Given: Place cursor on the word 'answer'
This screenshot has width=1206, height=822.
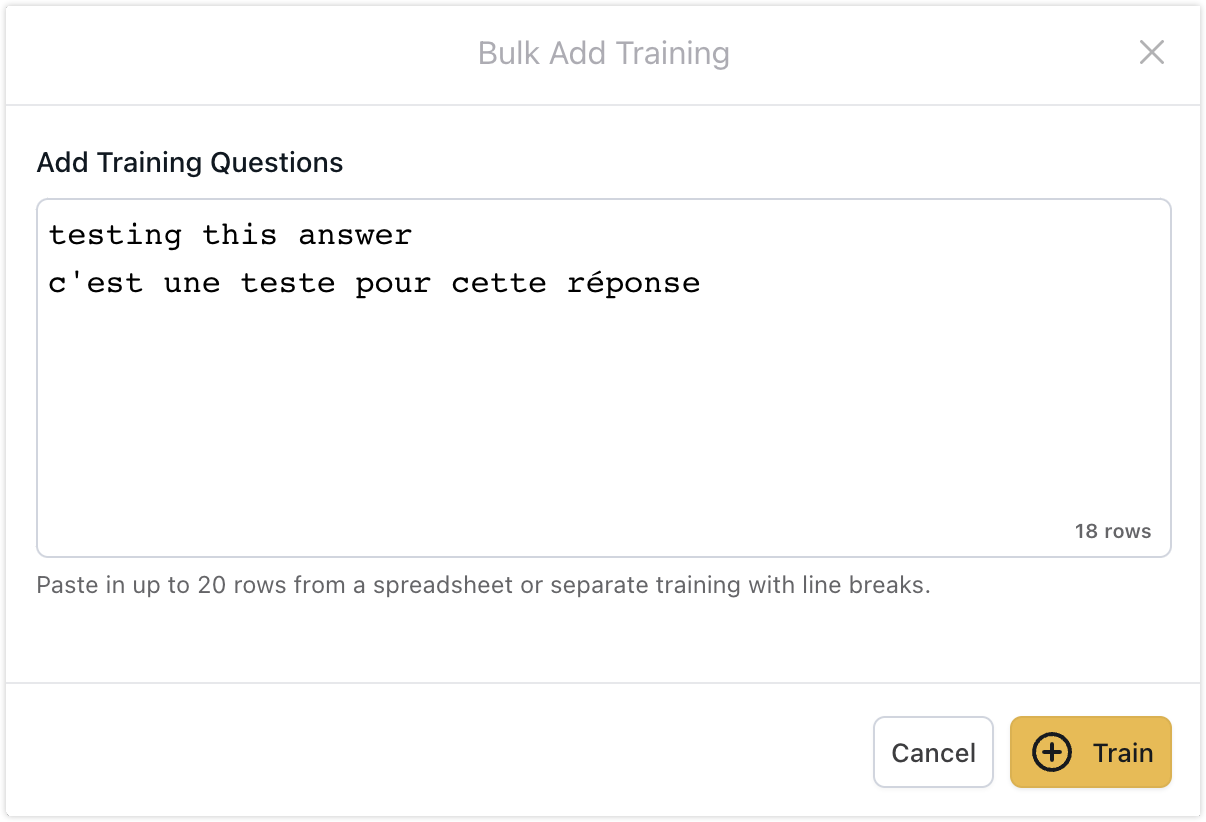Looking at the screenshot, I should pos(355,236).
